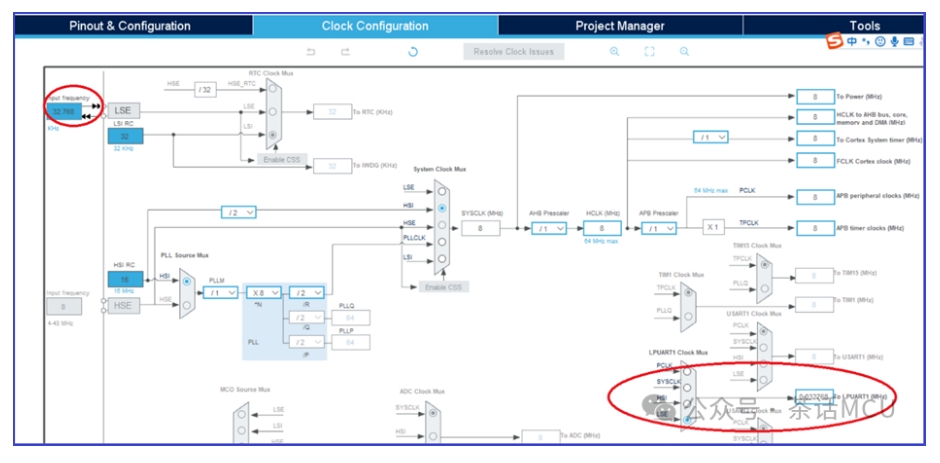Select HSI in System Clock Mux
The height and width of the screenshot is (463, 940).
441,208
